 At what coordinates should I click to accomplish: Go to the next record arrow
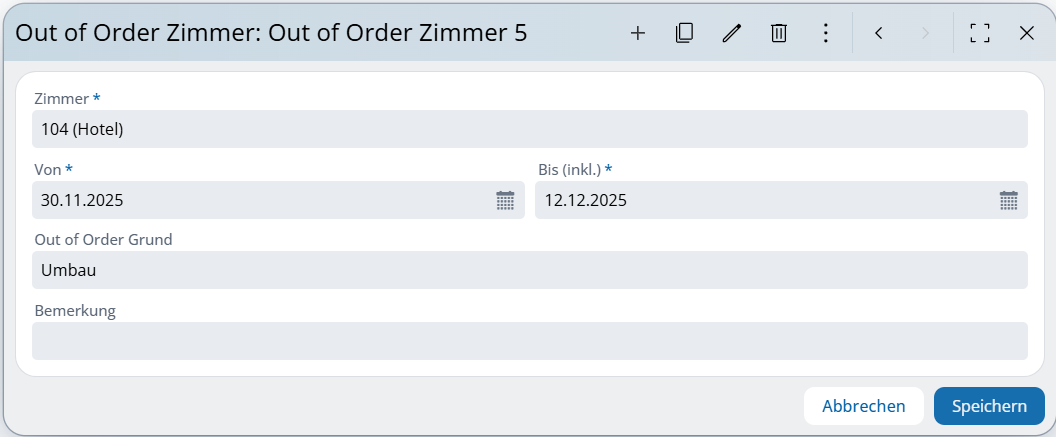925,33
